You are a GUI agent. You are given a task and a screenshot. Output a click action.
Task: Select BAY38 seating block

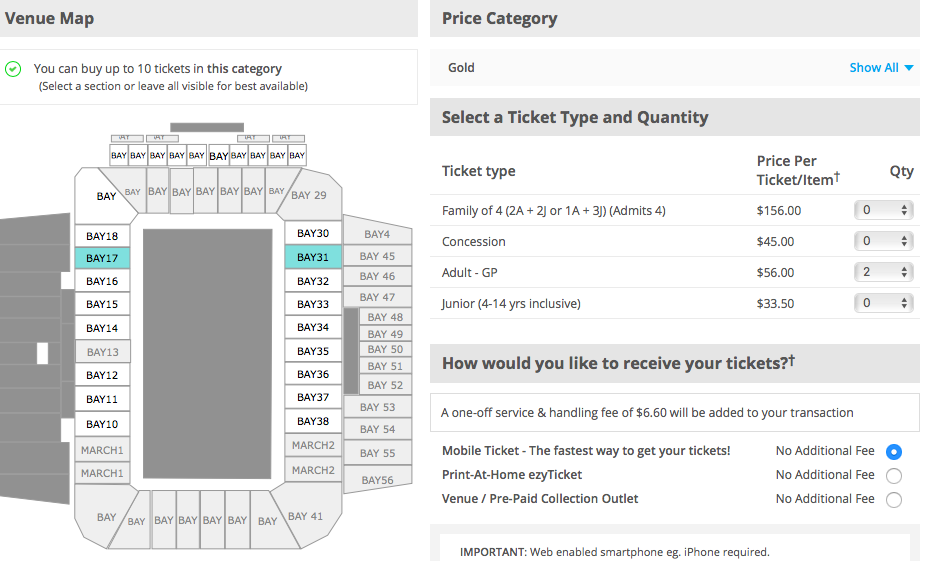(x=313, y=421)
